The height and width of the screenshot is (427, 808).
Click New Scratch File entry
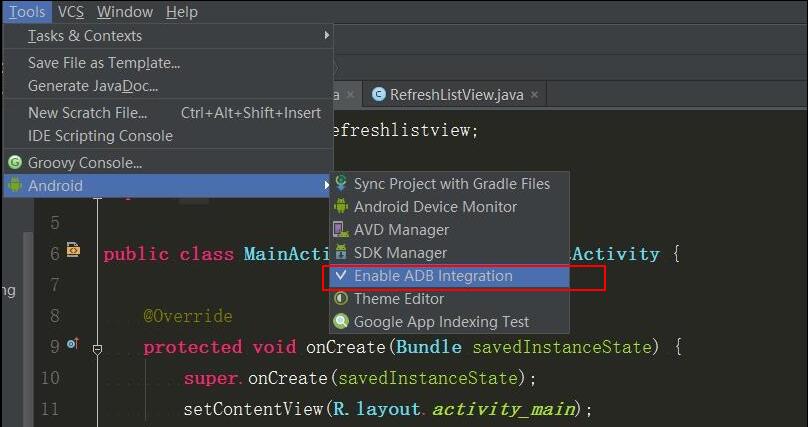point(169,113)
